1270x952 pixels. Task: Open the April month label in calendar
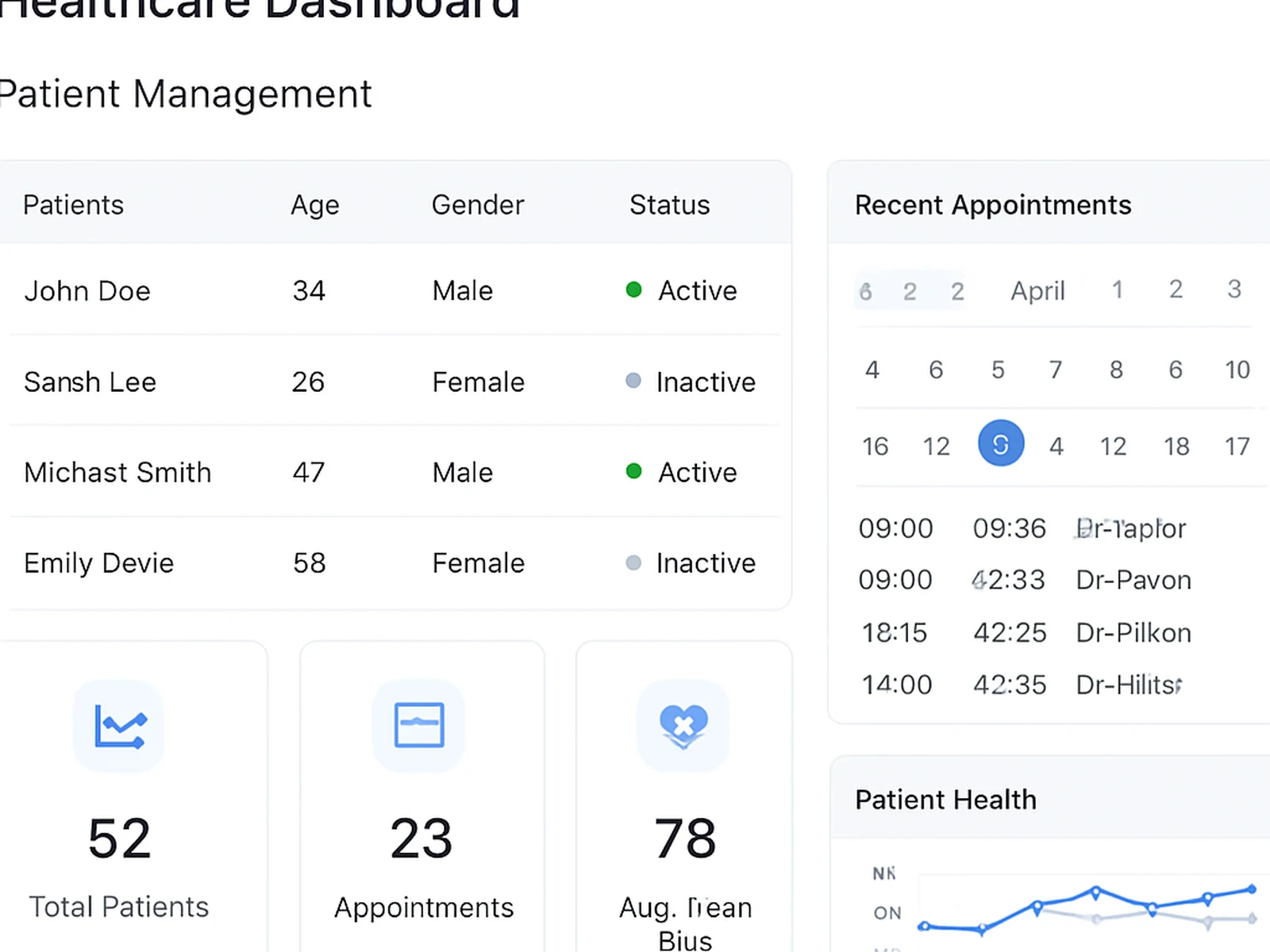click(x=1037, y=290)
